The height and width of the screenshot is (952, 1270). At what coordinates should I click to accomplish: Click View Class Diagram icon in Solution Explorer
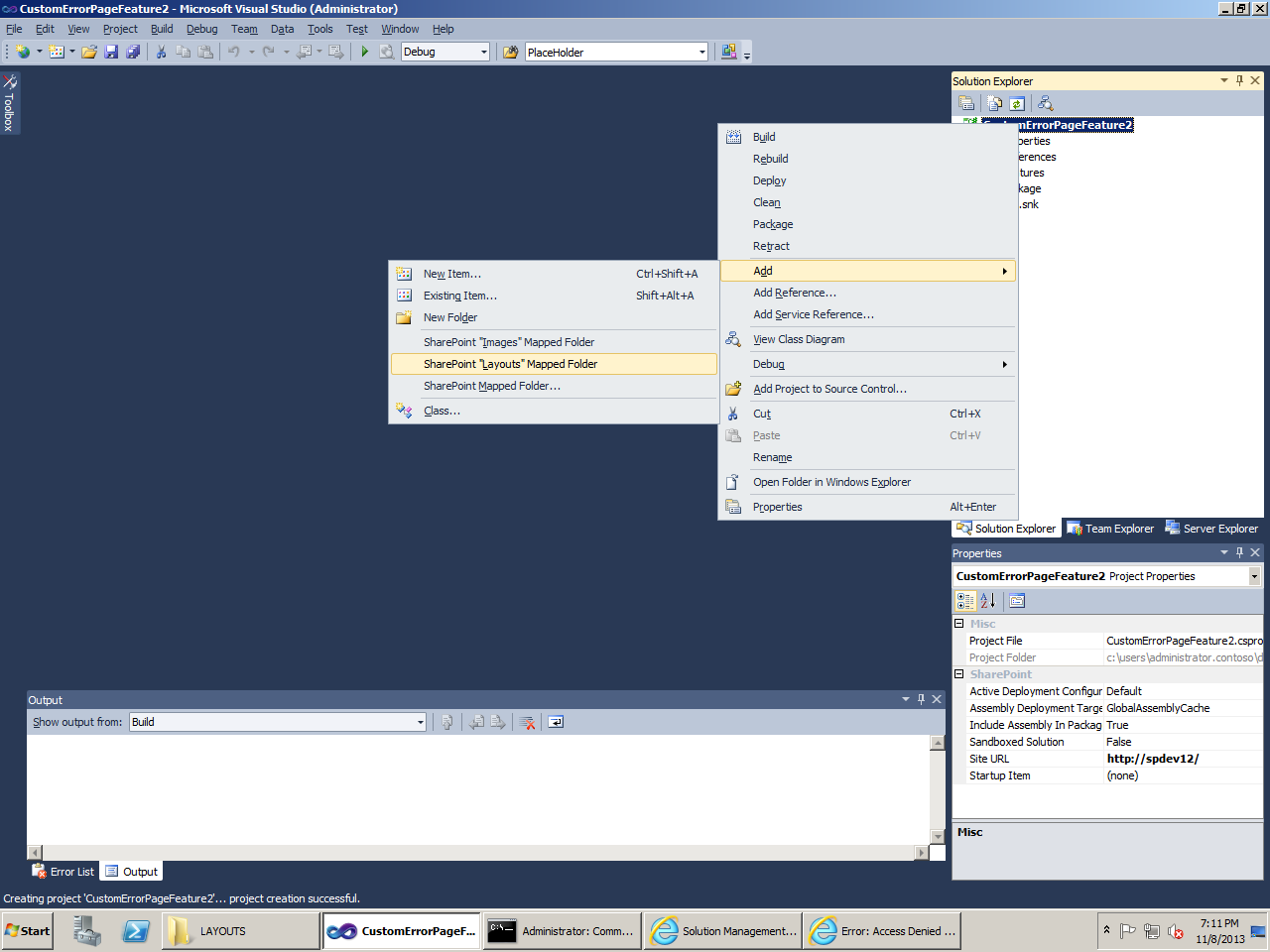tap(1045, 103)
